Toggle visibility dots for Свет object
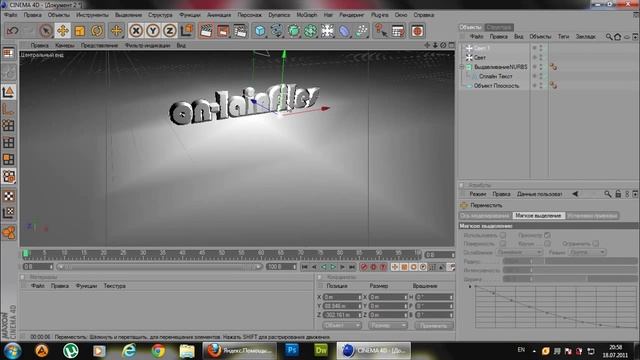The image size is (640, 360). (x=541, y=58)
